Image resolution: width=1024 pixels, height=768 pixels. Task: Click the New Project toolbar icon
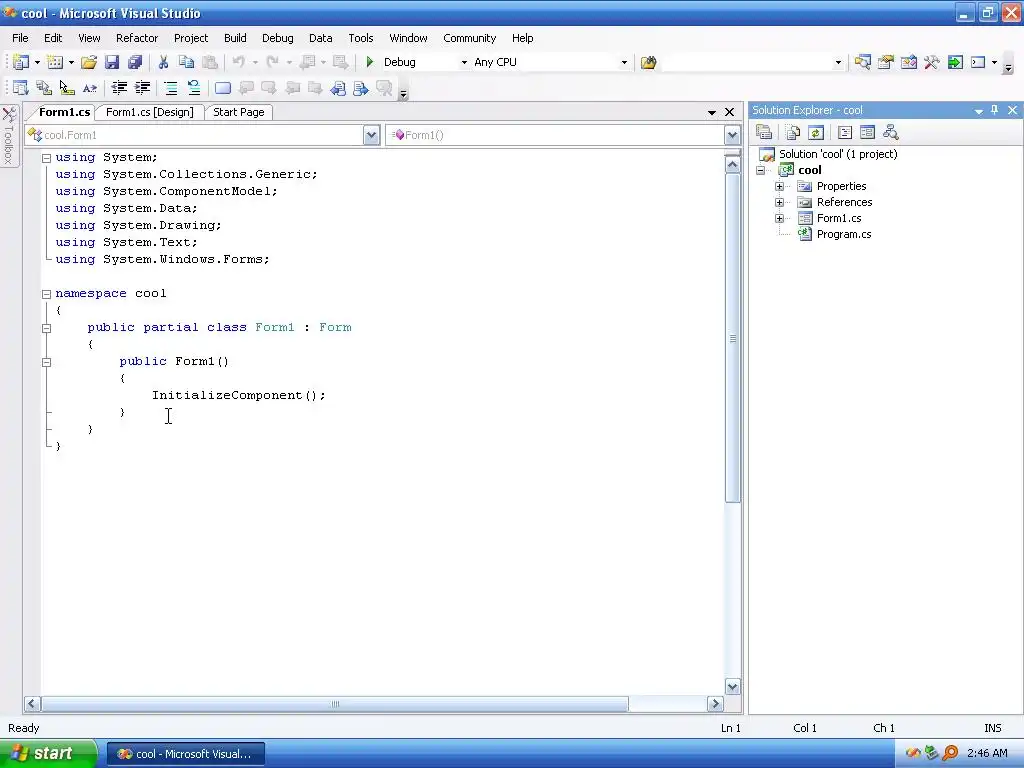tap(21, 62)
